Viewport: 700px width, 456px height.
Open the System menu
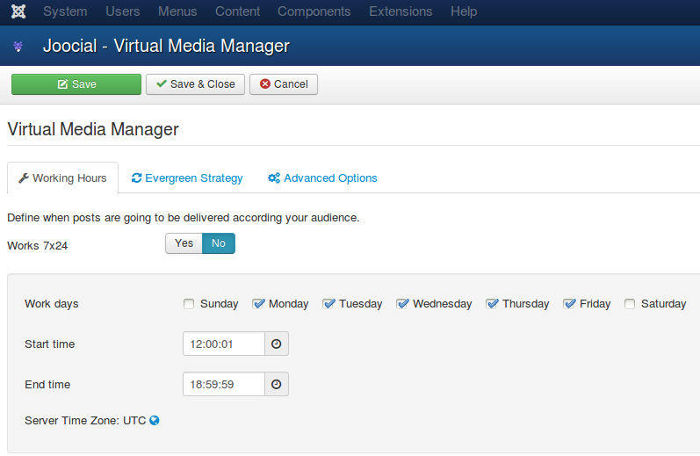coord(65,11)
